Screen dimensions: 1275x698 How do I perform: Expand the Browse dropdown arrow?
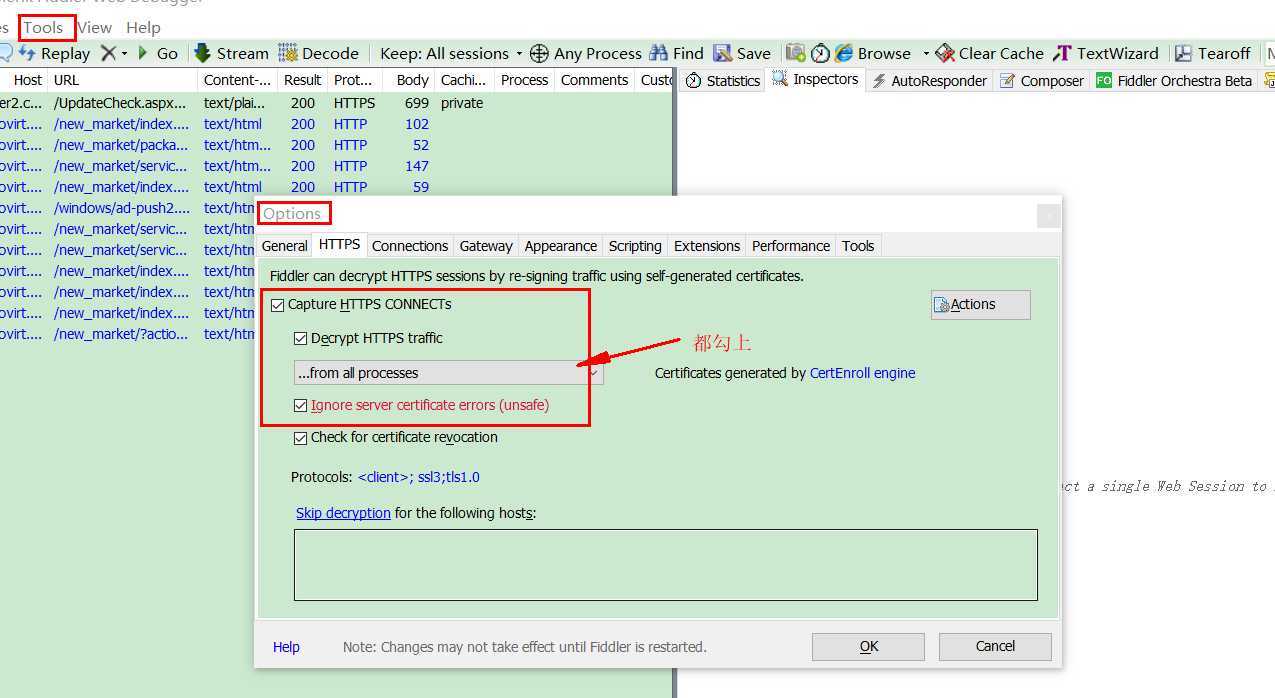click(x=926, y=53)
